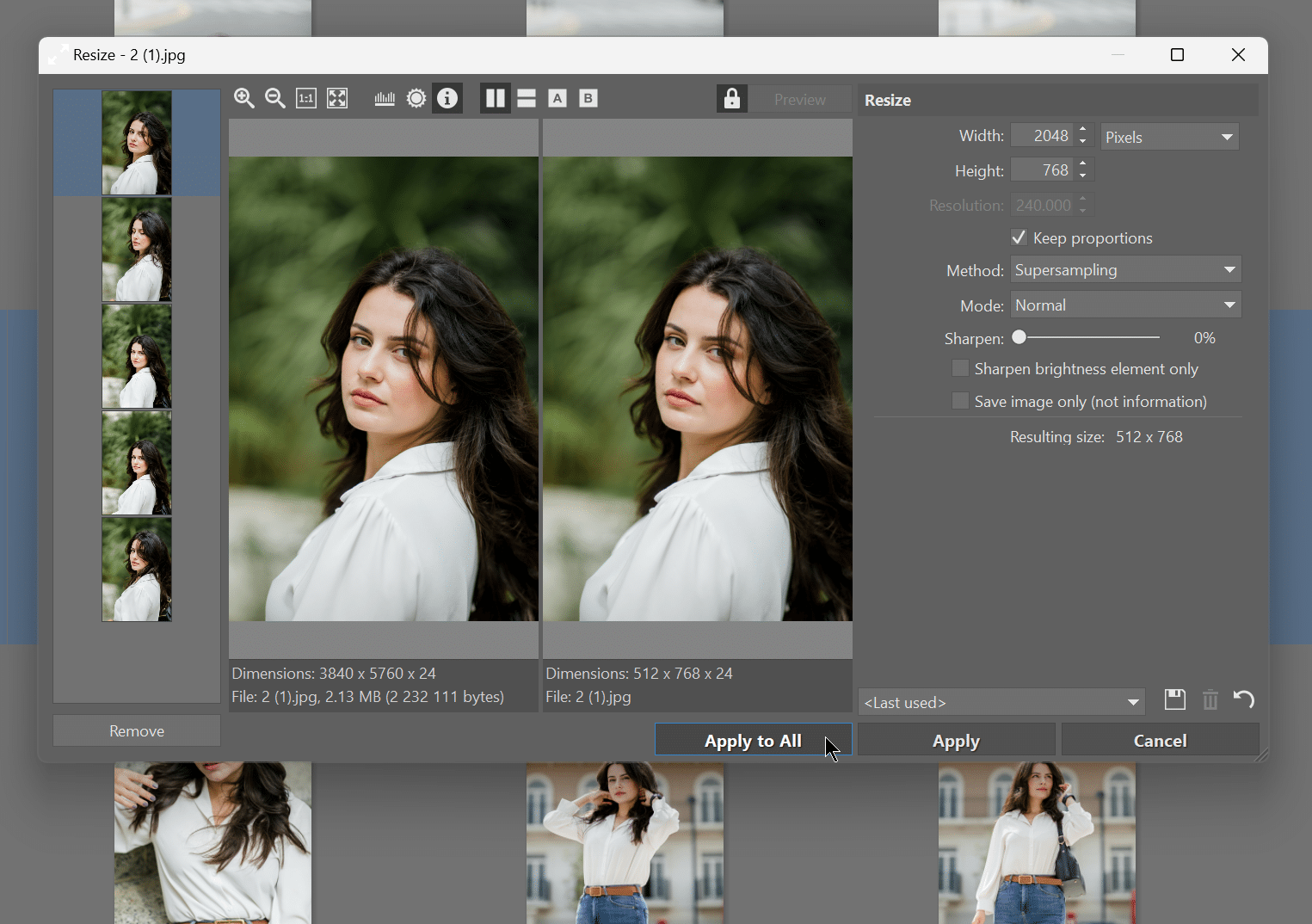Select the Zoom In tool
The image size is (1312, 924).
[244, 98]
